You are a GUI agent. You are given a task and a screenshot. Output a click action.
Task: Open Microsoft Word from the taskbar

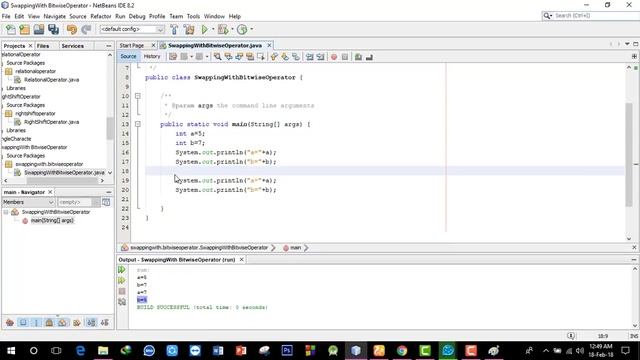[x=218, y=350]
